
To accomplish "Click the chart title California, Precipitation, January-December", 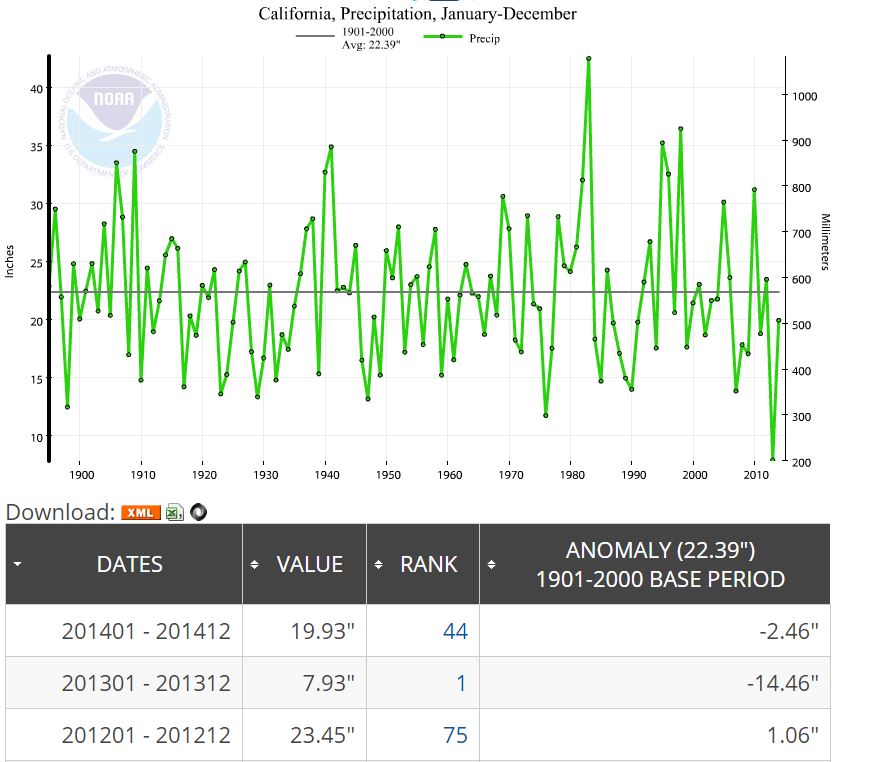I will [x=417, y=14].
